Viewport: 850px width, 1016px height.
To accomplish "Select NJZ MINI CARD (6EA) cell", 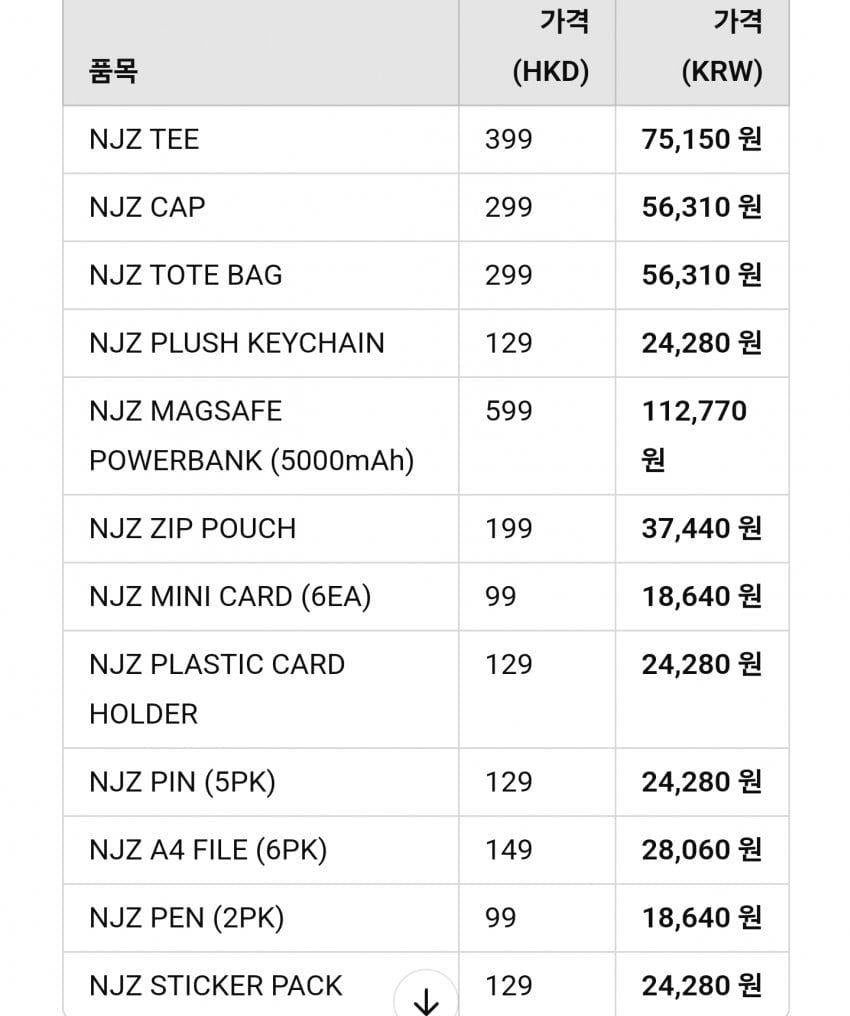I will (230, 596).
